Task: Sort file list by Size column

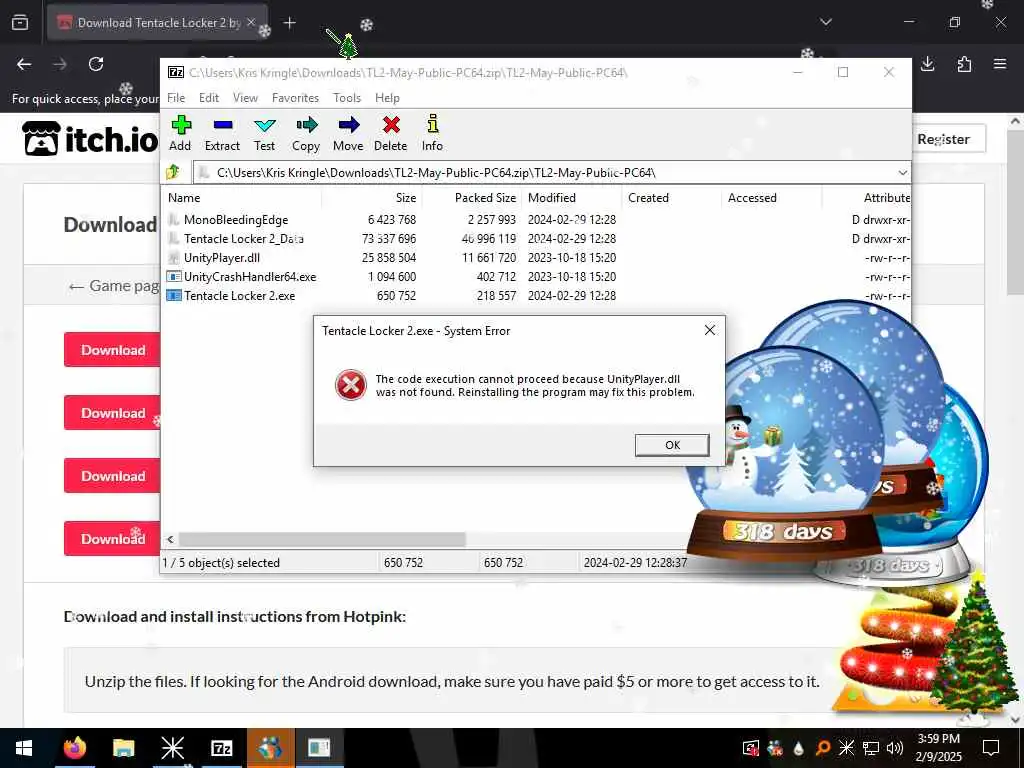Action: [372, 198]
